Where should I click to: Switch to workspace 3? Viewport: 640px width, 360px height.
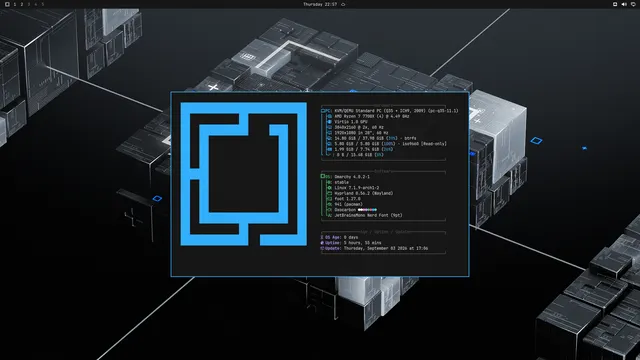tap(29, 4)
